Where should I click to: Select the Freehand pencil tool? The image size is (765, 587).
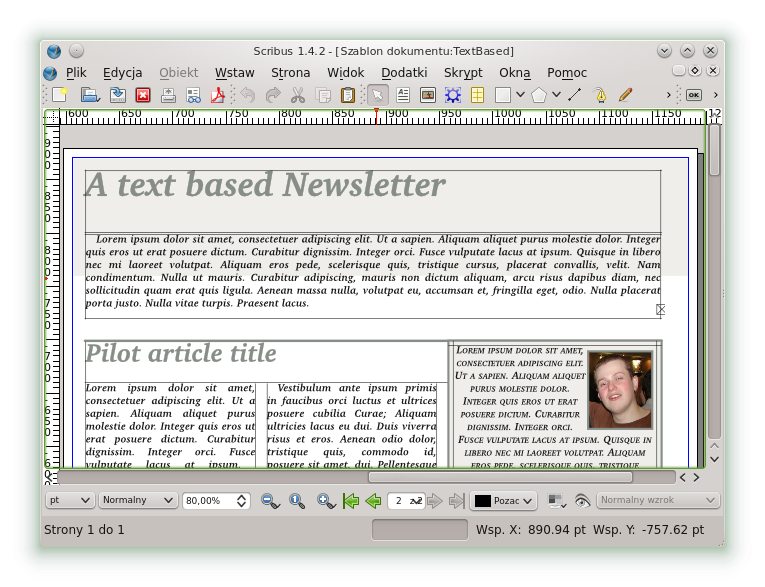626,95
